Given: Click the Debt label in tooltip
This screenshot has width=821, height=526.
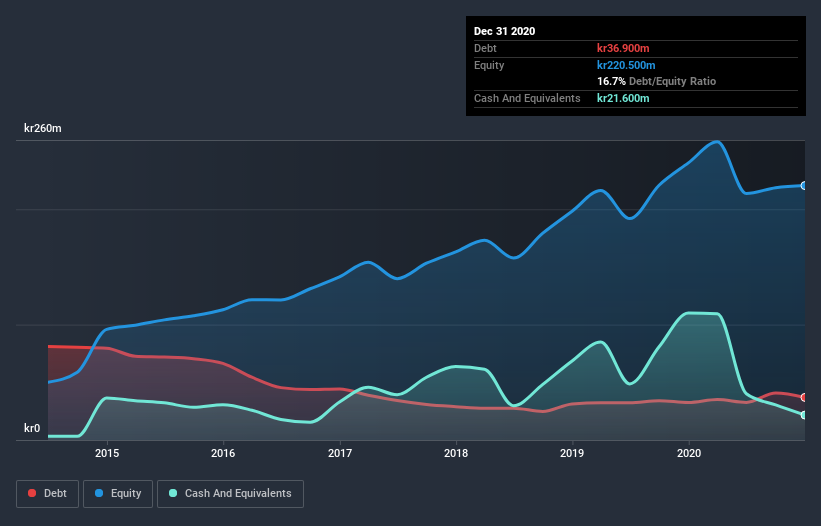Looking at the screenshot, I should click(x=485, y=48).
